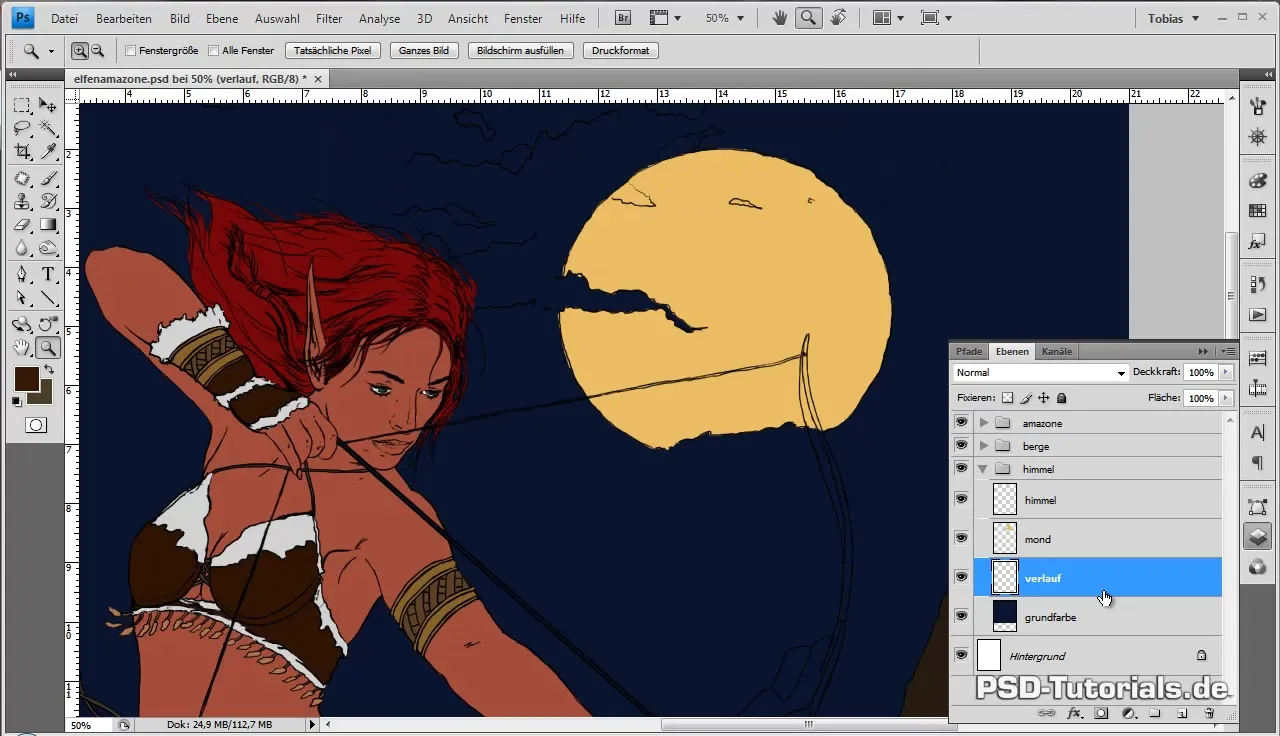Image resolution: width=1280 pixels, height=736 pixels.
Task: Select the Rectangular Marquee tool
Action: tap(21, 105)
